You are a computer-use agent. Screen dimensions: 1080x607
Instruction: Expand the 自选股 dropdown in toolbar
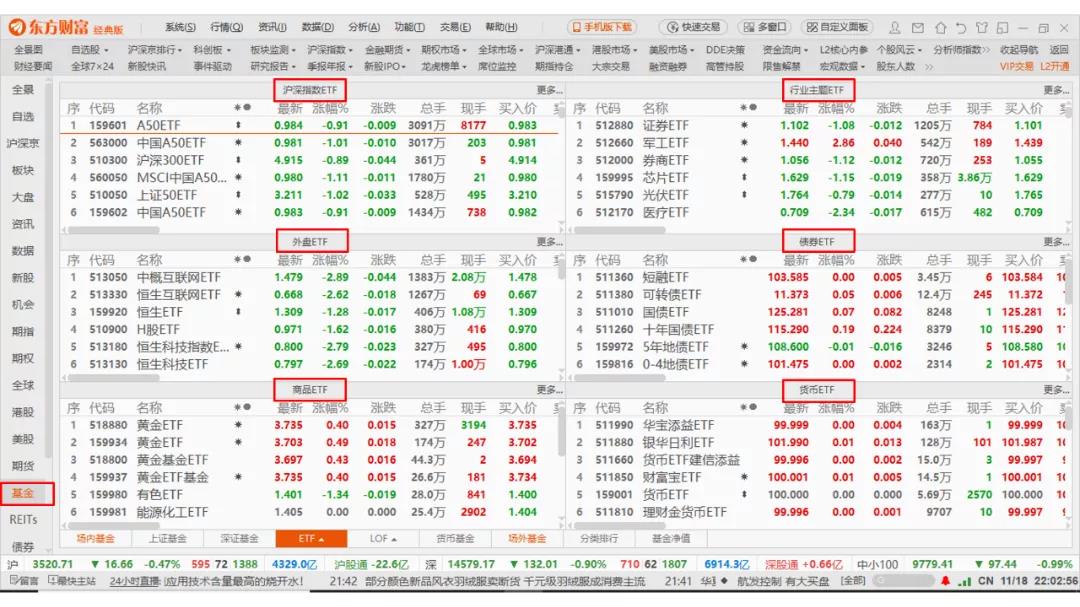coord(90,50)
